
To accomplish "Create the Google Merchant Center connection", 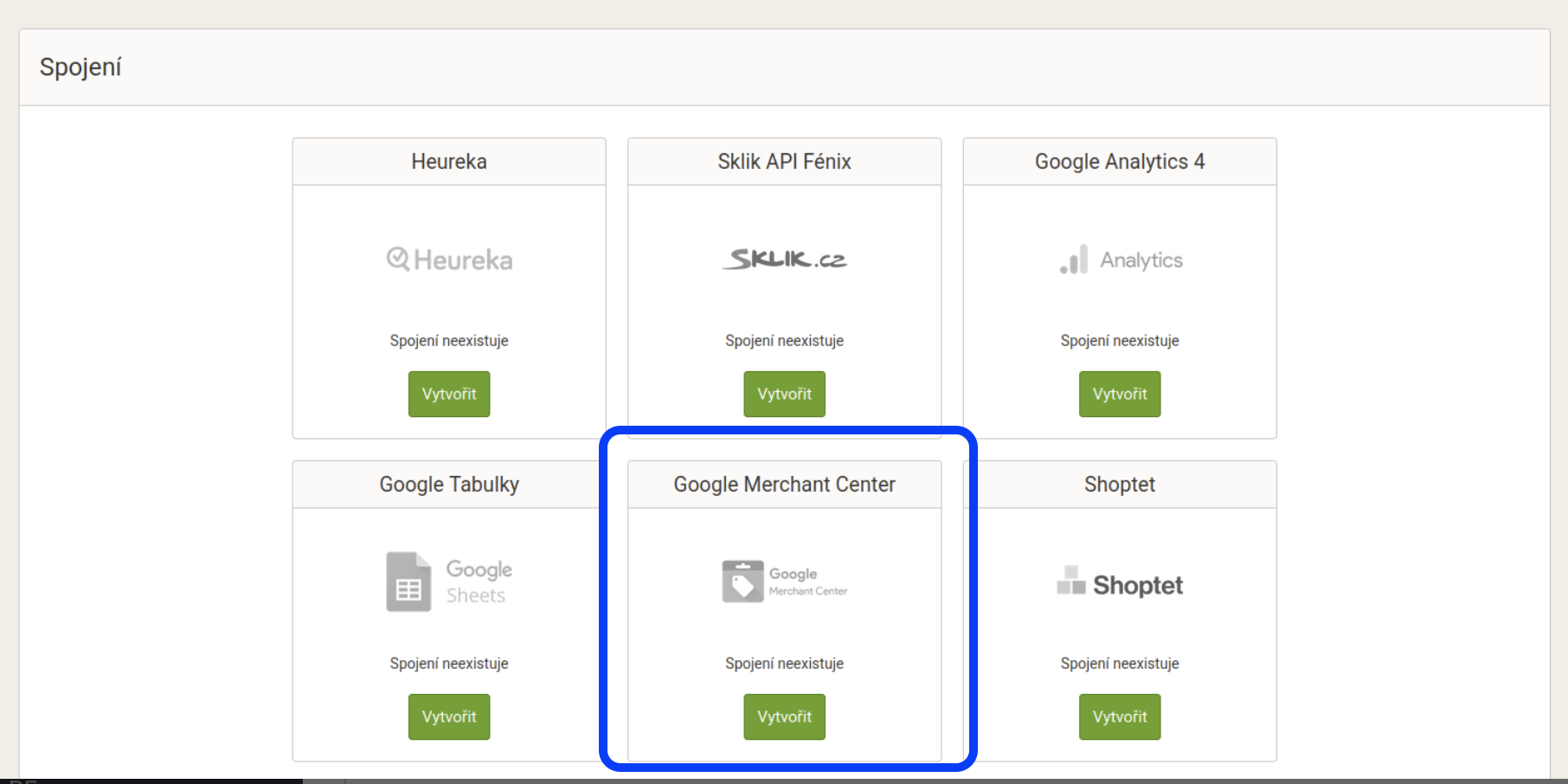I will pos(784,717).
